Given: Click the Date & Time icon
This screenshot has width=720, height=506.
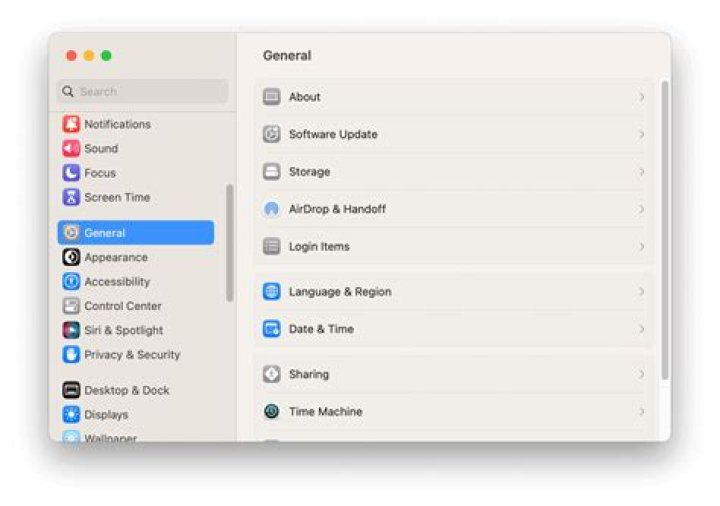Looking at the screenshot, I should point(271,329).
